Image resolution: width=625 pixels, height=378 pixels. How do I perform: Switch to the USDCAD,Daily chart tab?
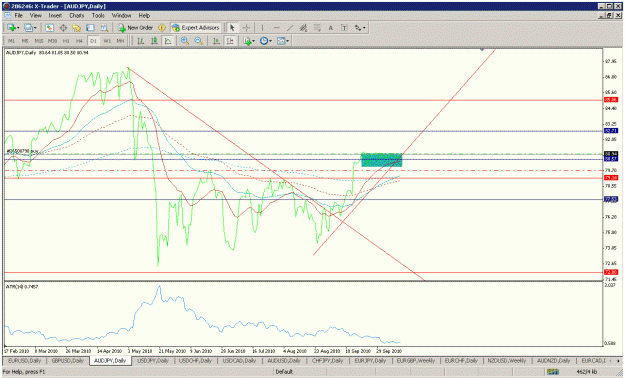point(239,361)
